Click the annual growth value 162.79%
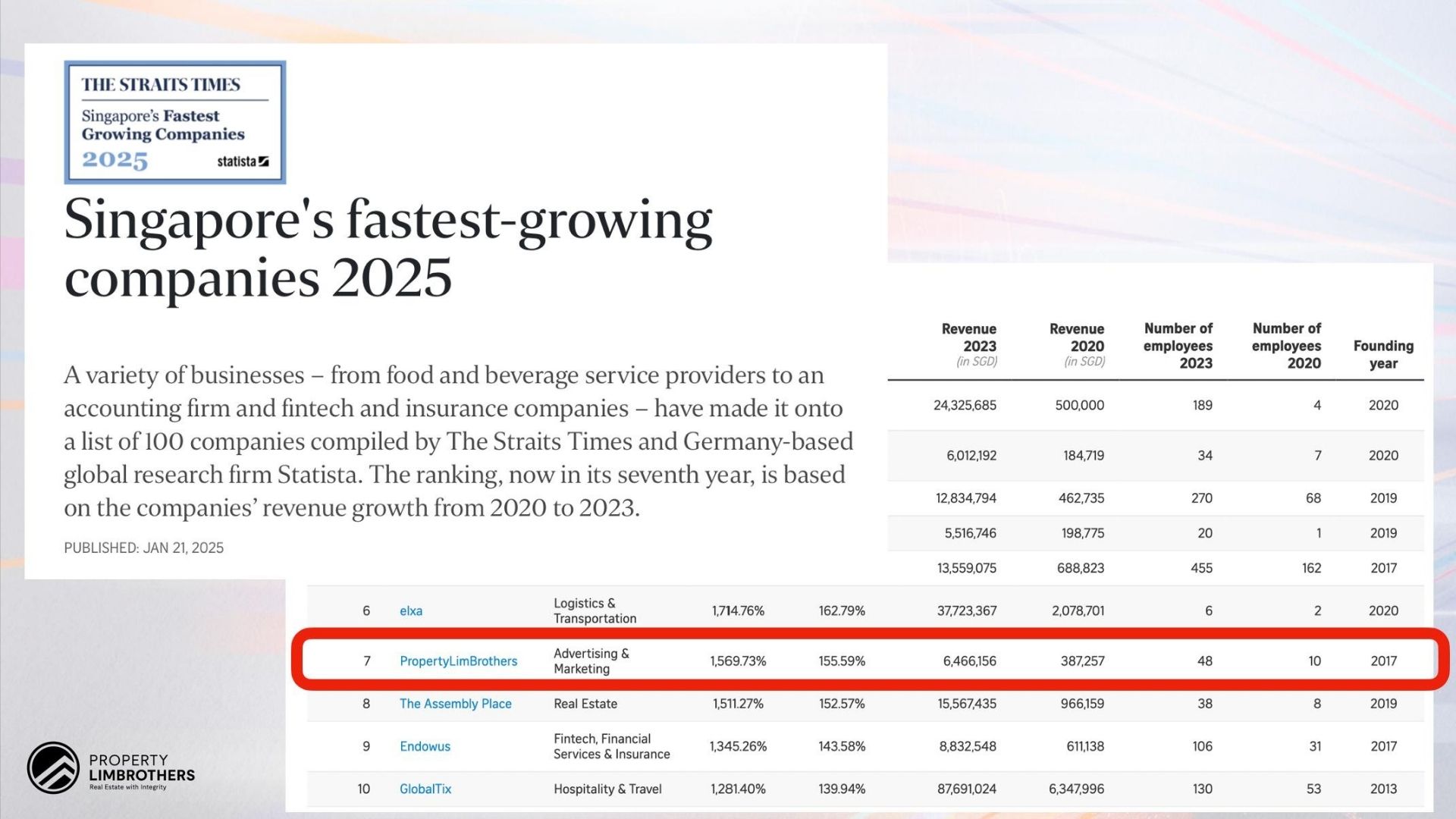 (842, 610)
